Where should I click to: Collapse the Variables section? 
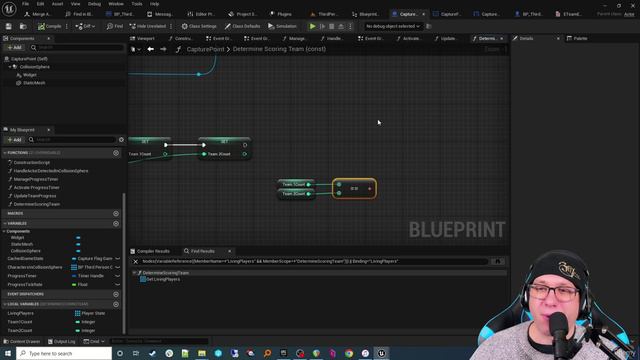click(x=5, y=224)
